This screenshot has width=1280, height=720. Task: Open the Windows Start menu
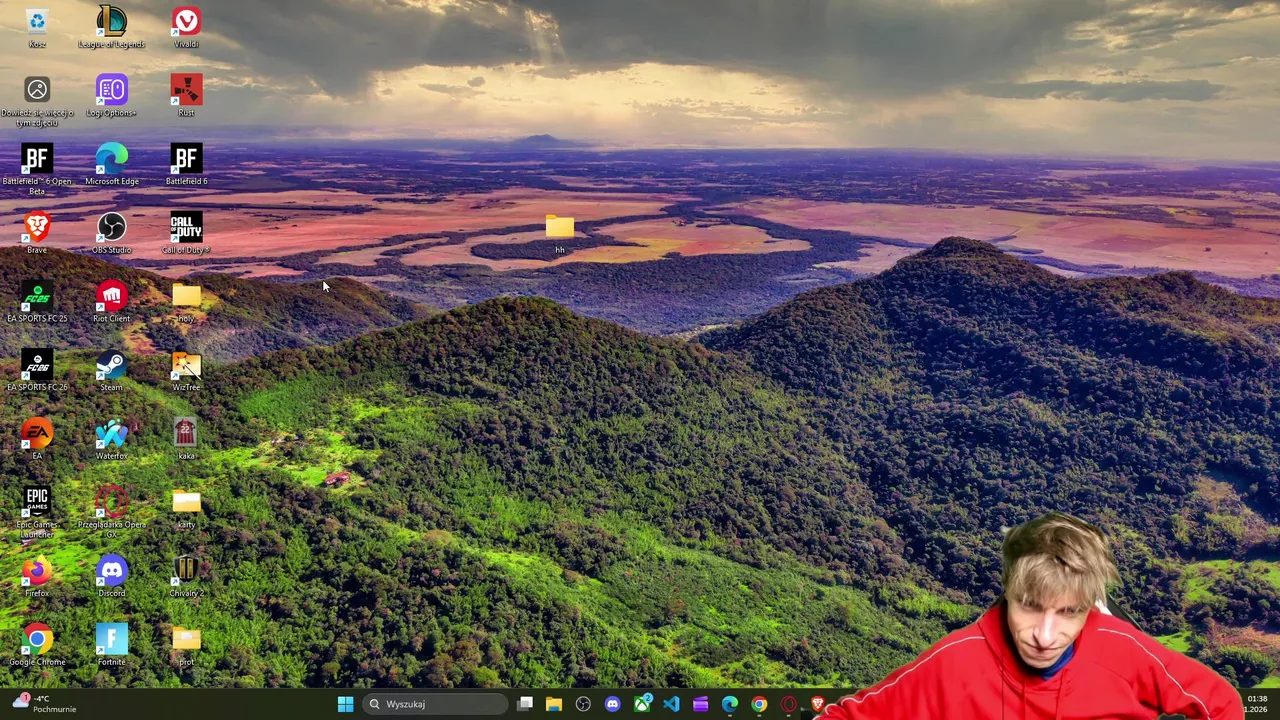[x=345, y=704]
